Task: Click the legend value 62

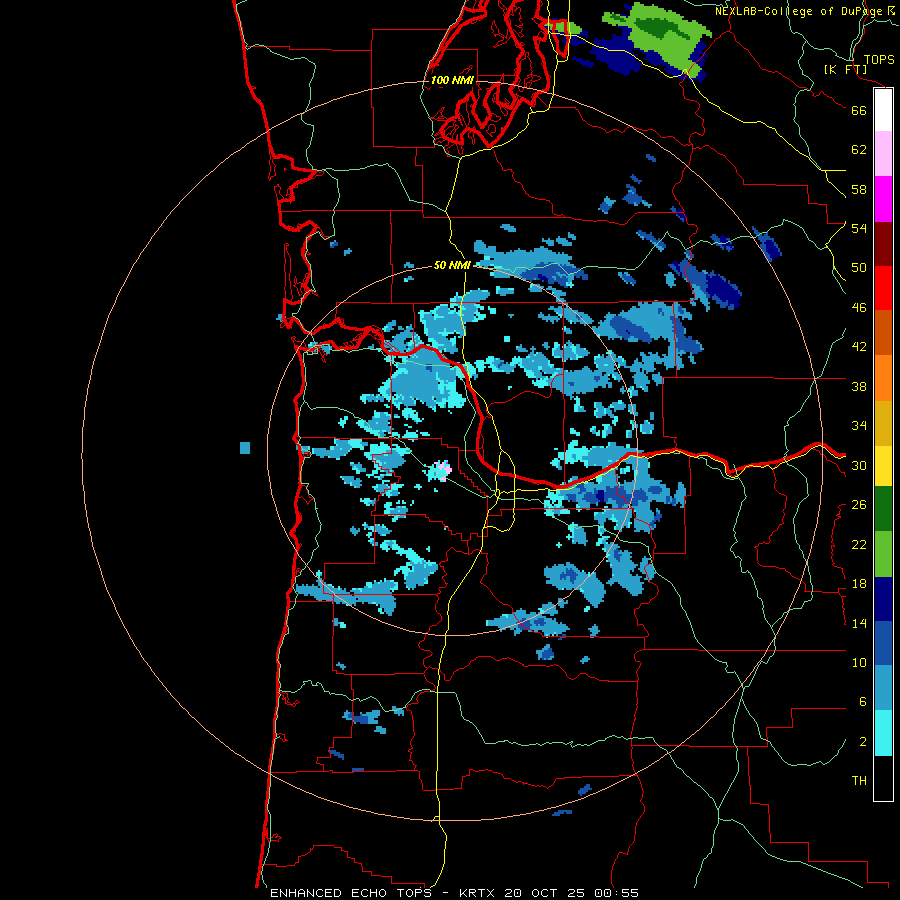Action: coord(859,150)
